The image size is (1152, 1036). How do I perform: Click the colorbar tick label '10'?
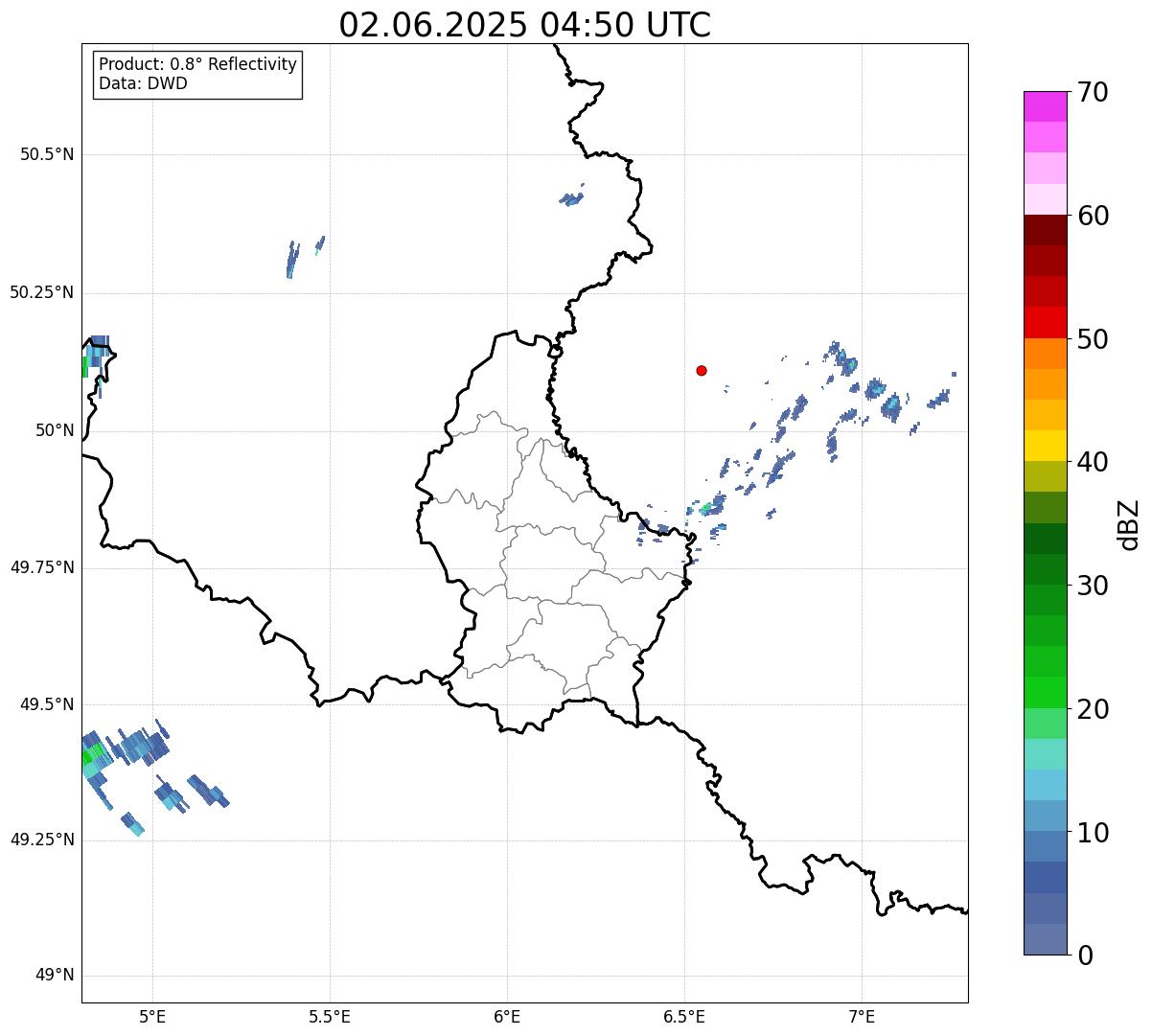(x=1093, y=833)
